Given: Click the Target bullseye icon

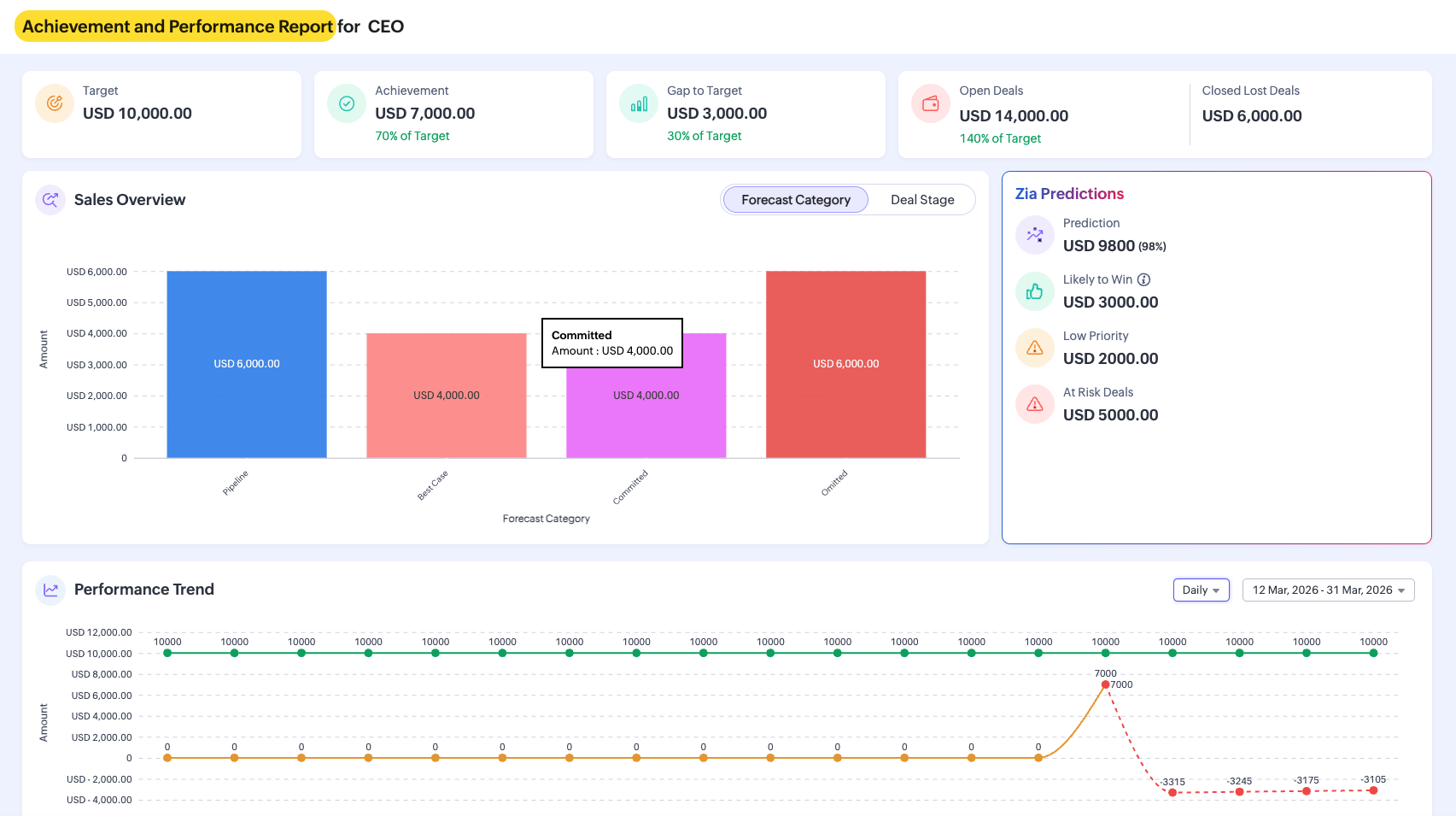Looking at the screenshot, I should 55,103.
